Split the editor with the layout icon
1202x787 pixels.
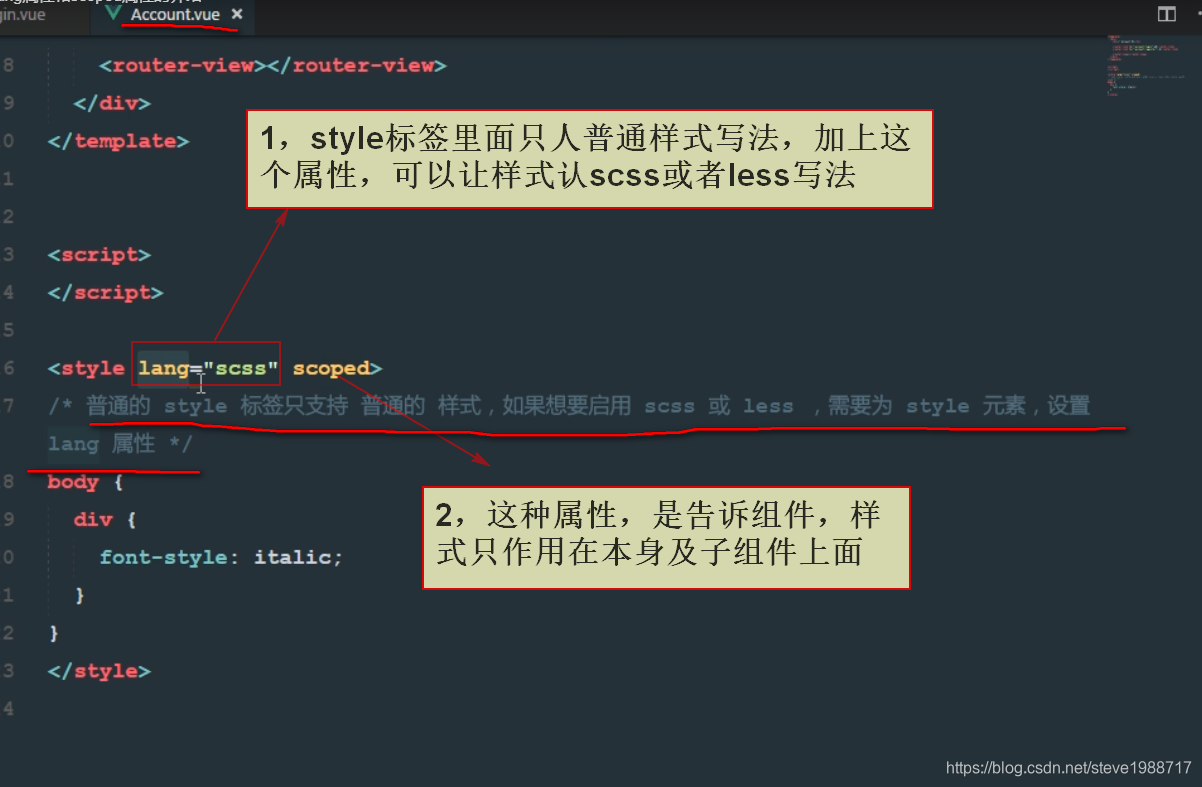pos(1167,14)
